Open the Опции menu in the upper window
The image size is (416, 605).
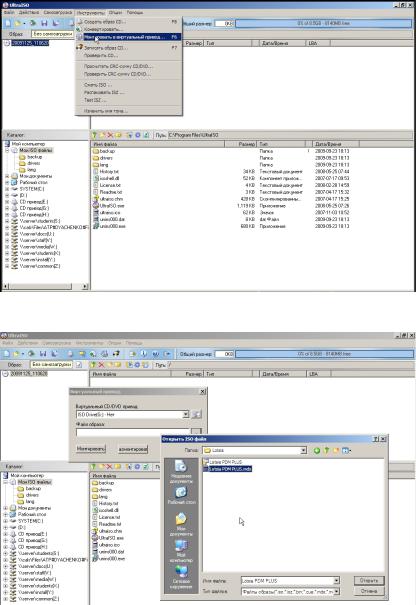(x=115, y=13)
